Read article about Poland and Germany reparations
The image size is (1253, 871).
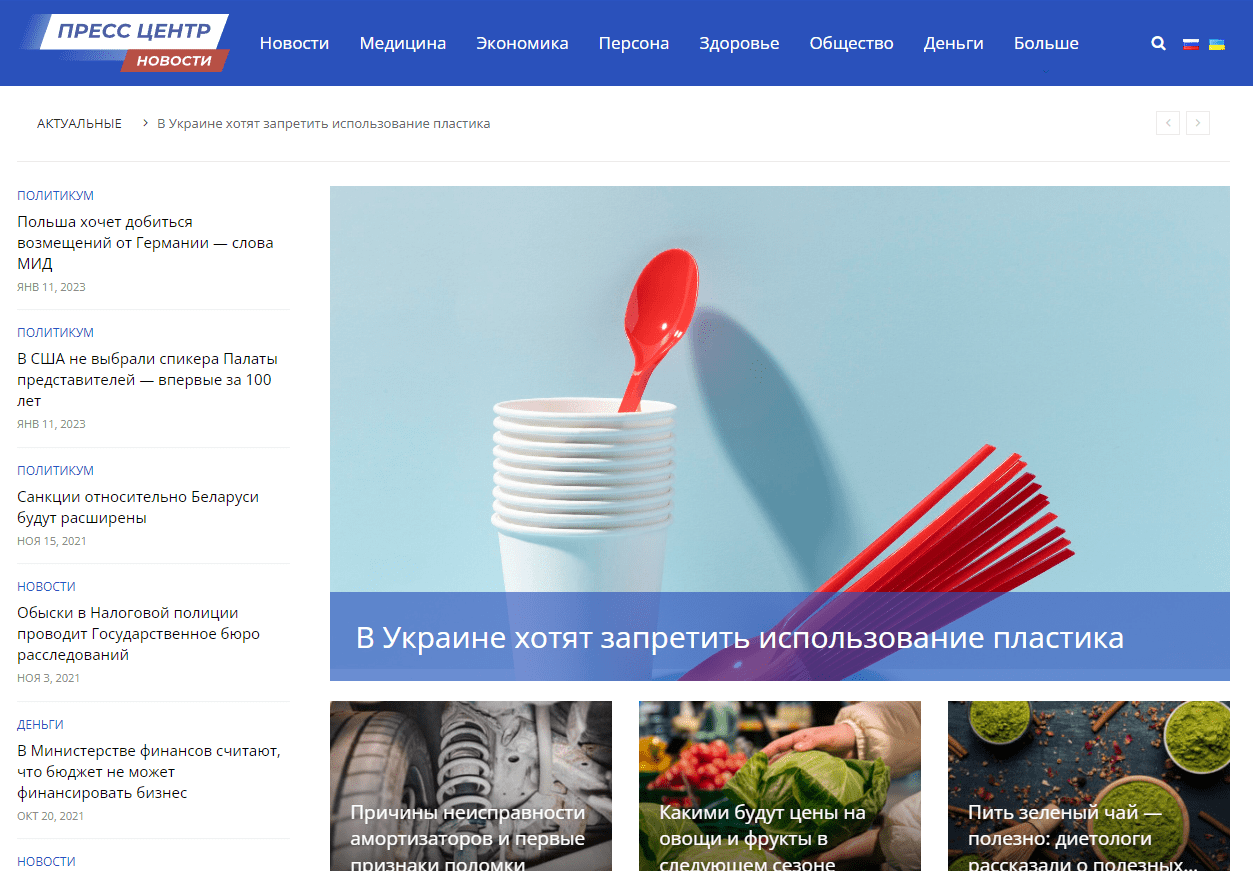pos(145,243)
